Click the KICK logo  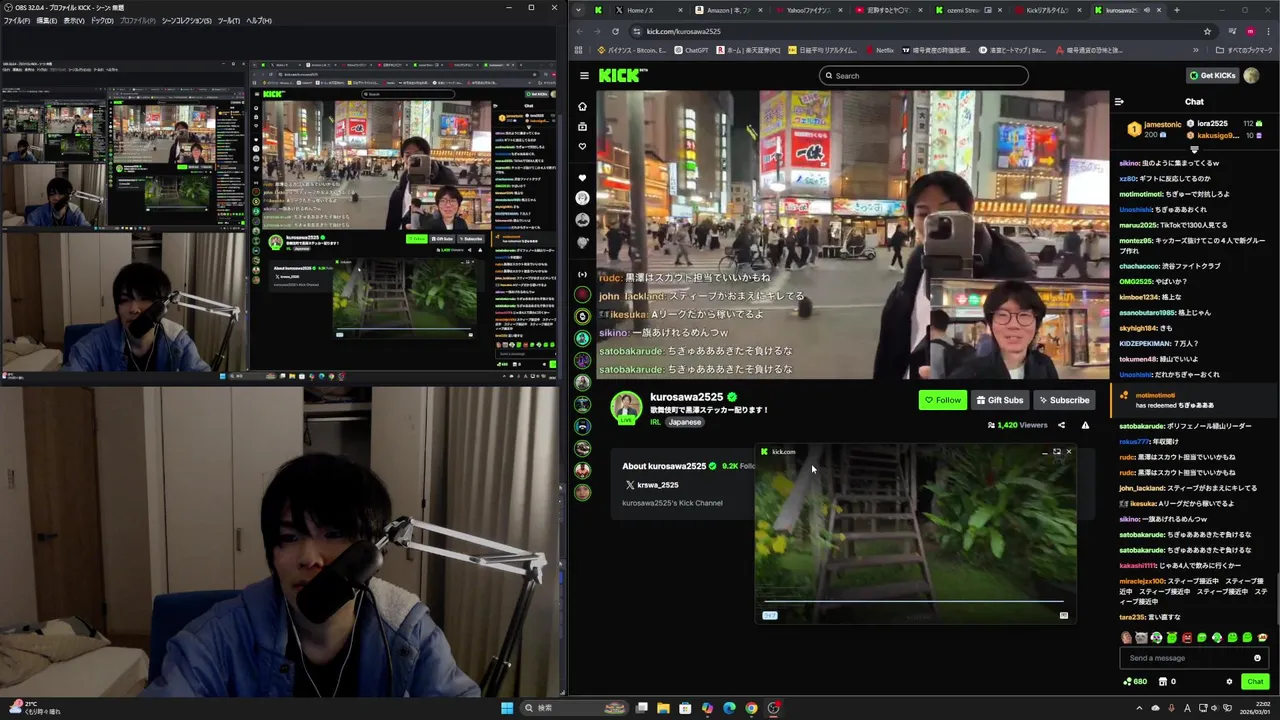click(x=623, y=75)
